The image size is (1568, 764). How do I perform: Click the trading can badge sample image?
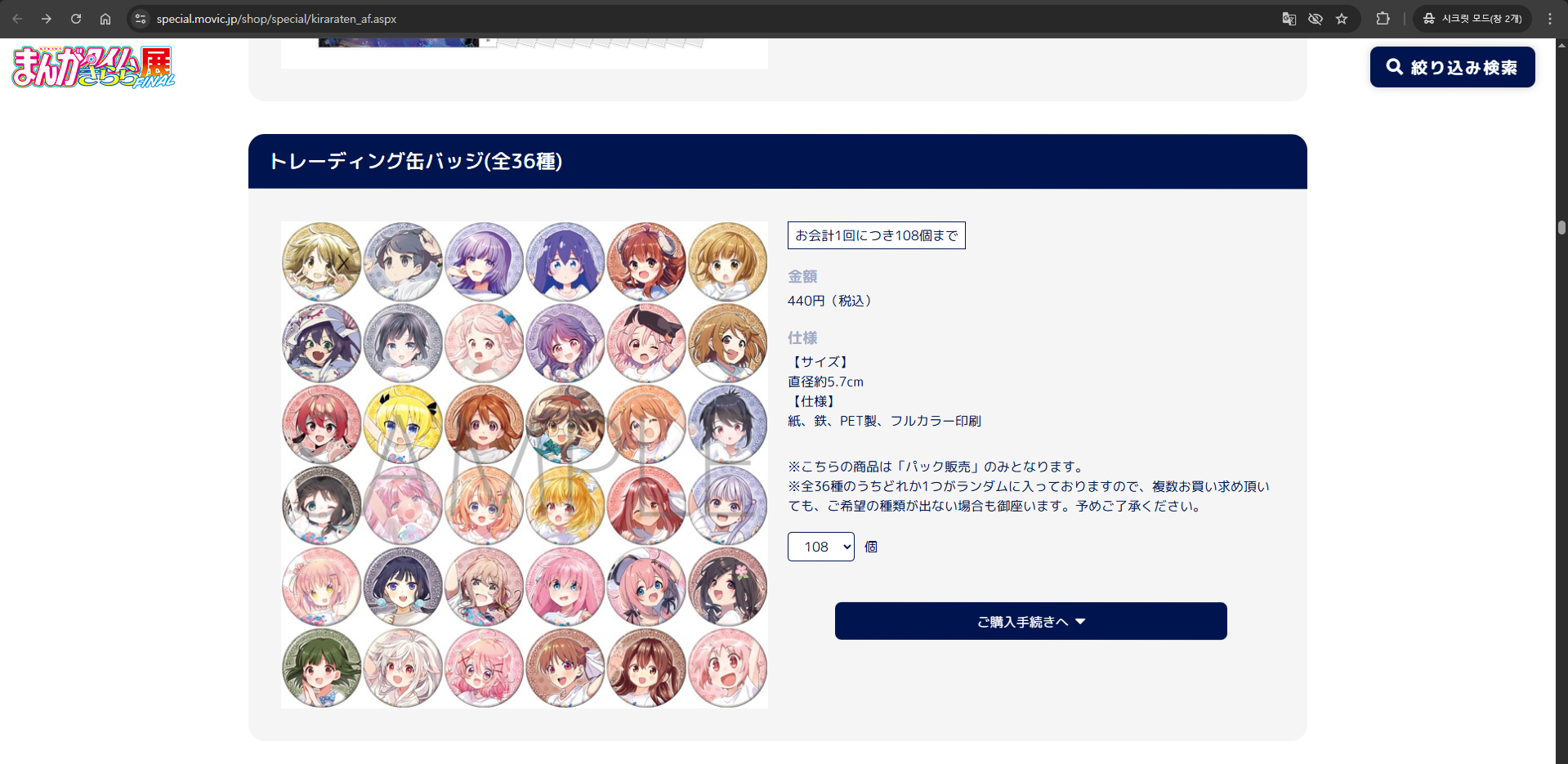(525, 465)
